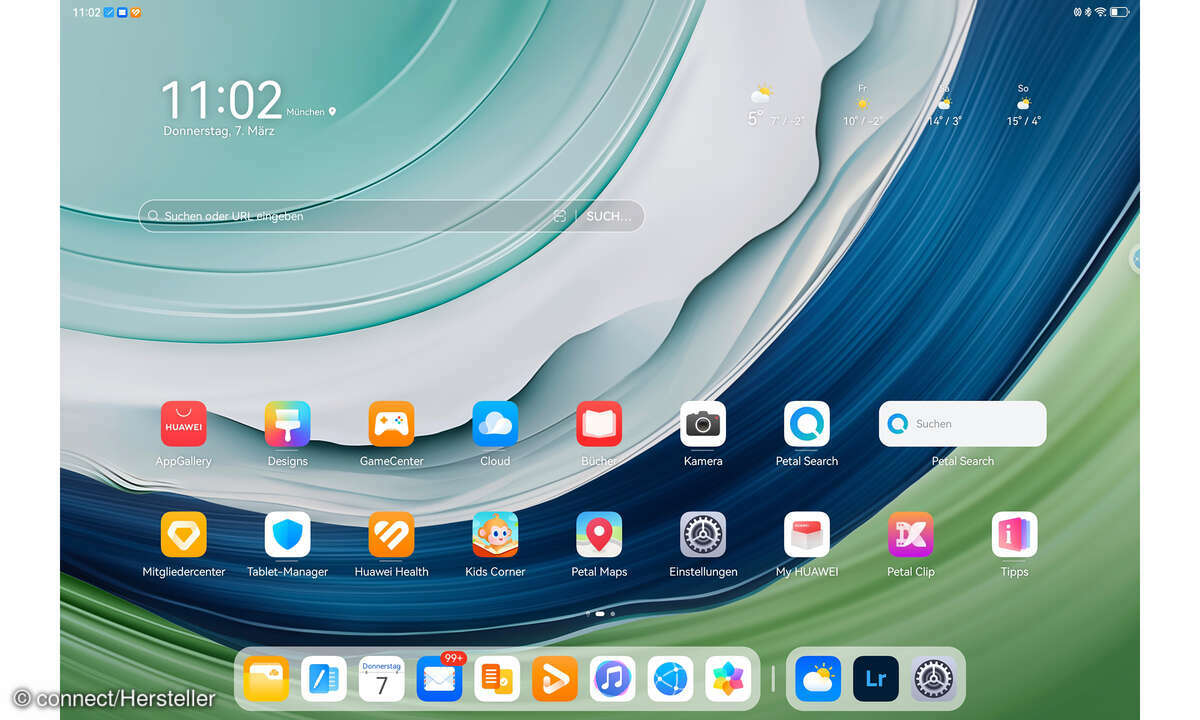
Task: Open the AppGallery app
Action: [x=183, y=424]
